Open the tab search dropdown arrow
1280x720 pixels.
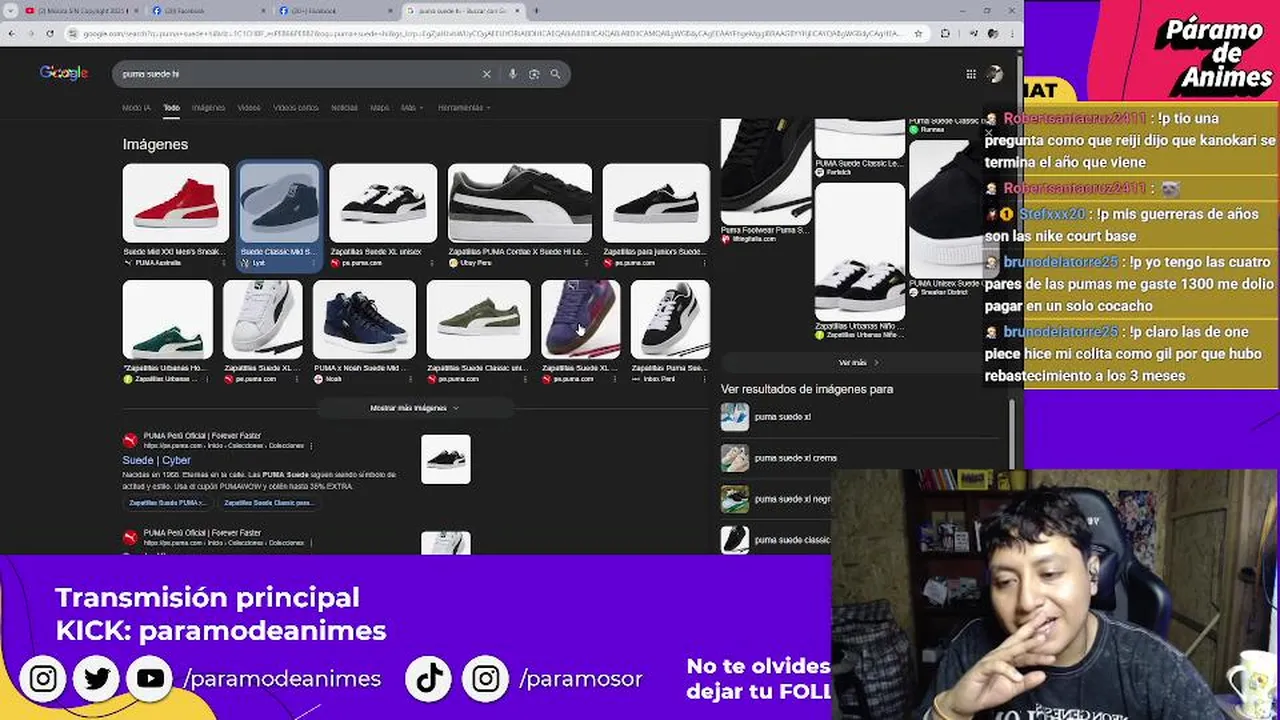(x=11, y=10)
